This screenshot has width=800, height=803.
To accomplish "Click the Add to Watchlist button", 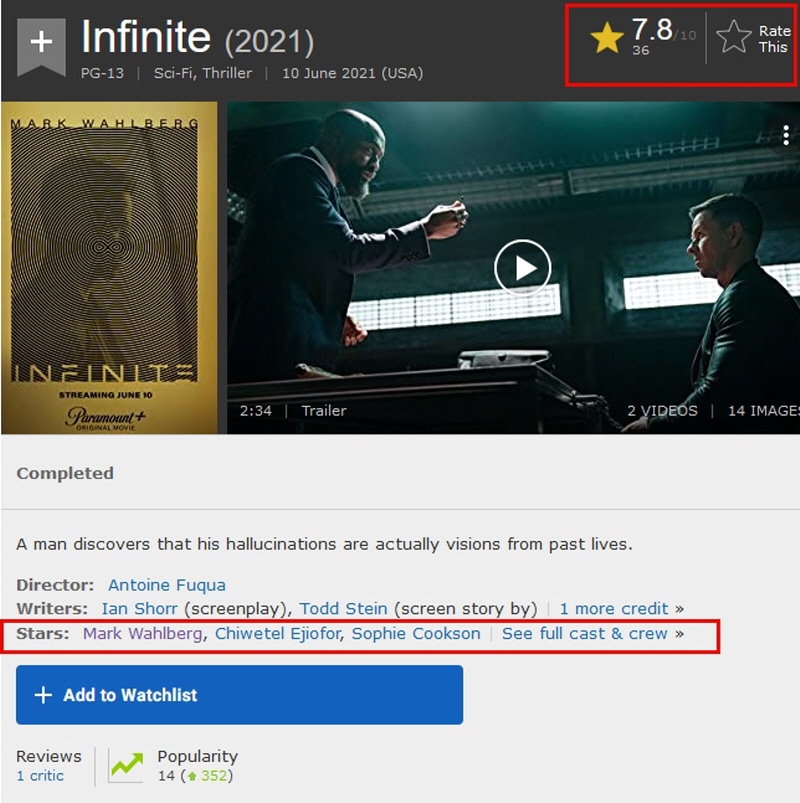I will [239, 695].
